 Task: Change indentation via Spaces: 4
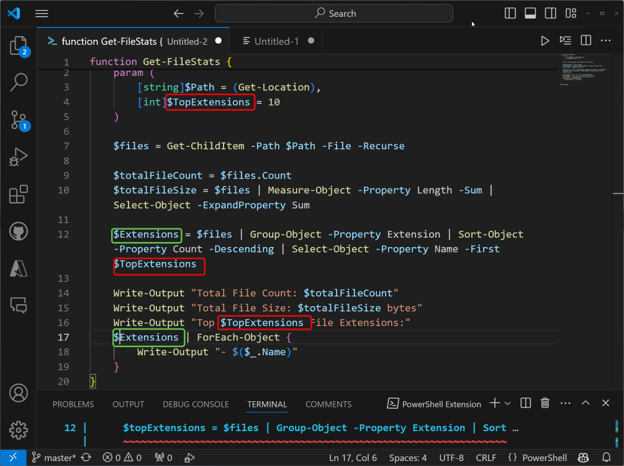point(408,458)
